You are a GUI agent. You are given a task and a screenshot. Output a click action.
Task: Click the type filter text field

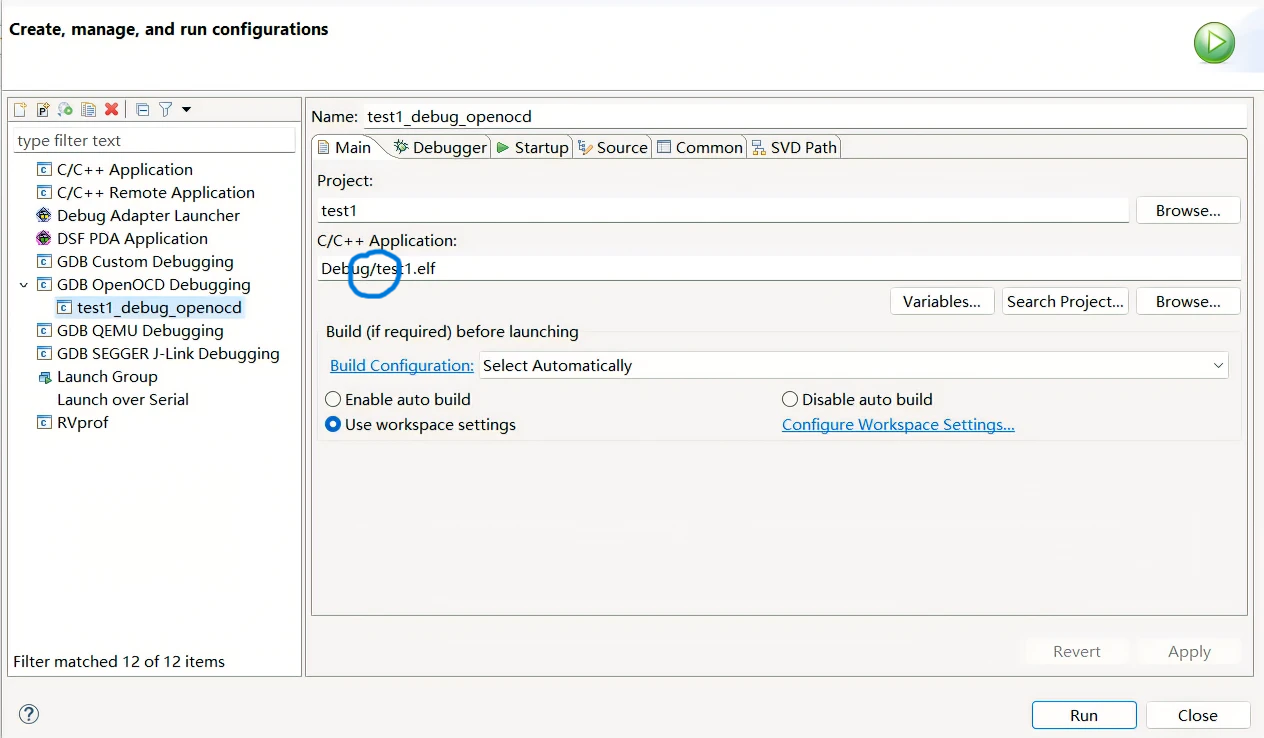point(154,141)
